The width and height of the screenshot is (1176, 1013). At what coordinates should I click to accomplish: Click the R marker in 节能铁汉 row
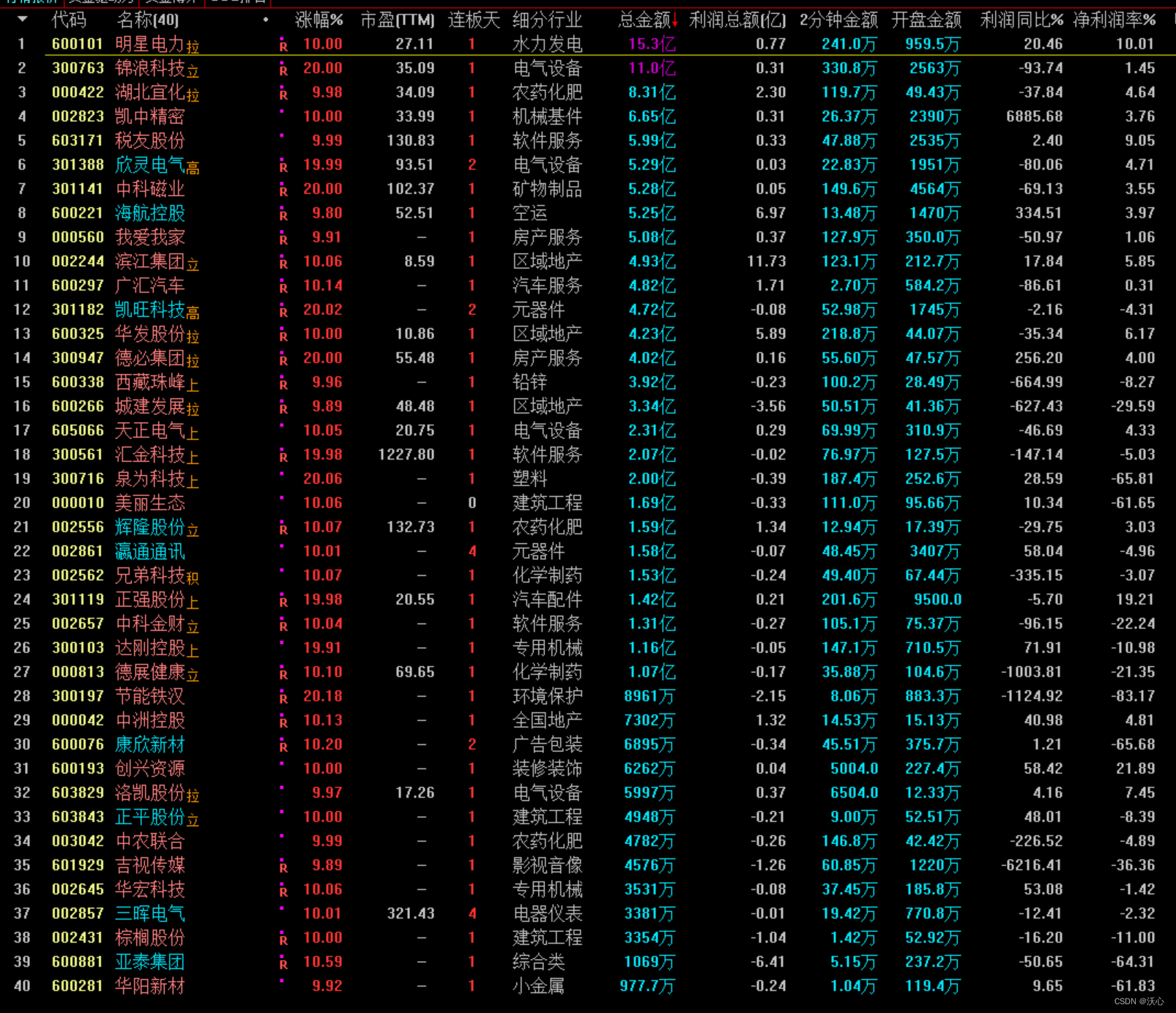[x=283, y=698]
